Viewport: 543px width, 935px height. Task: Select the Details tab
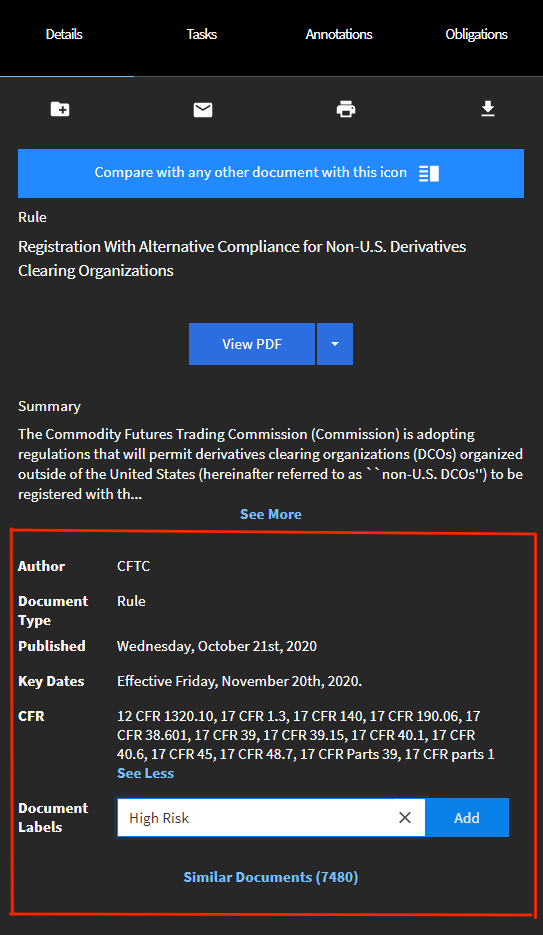tap(64, 34)
